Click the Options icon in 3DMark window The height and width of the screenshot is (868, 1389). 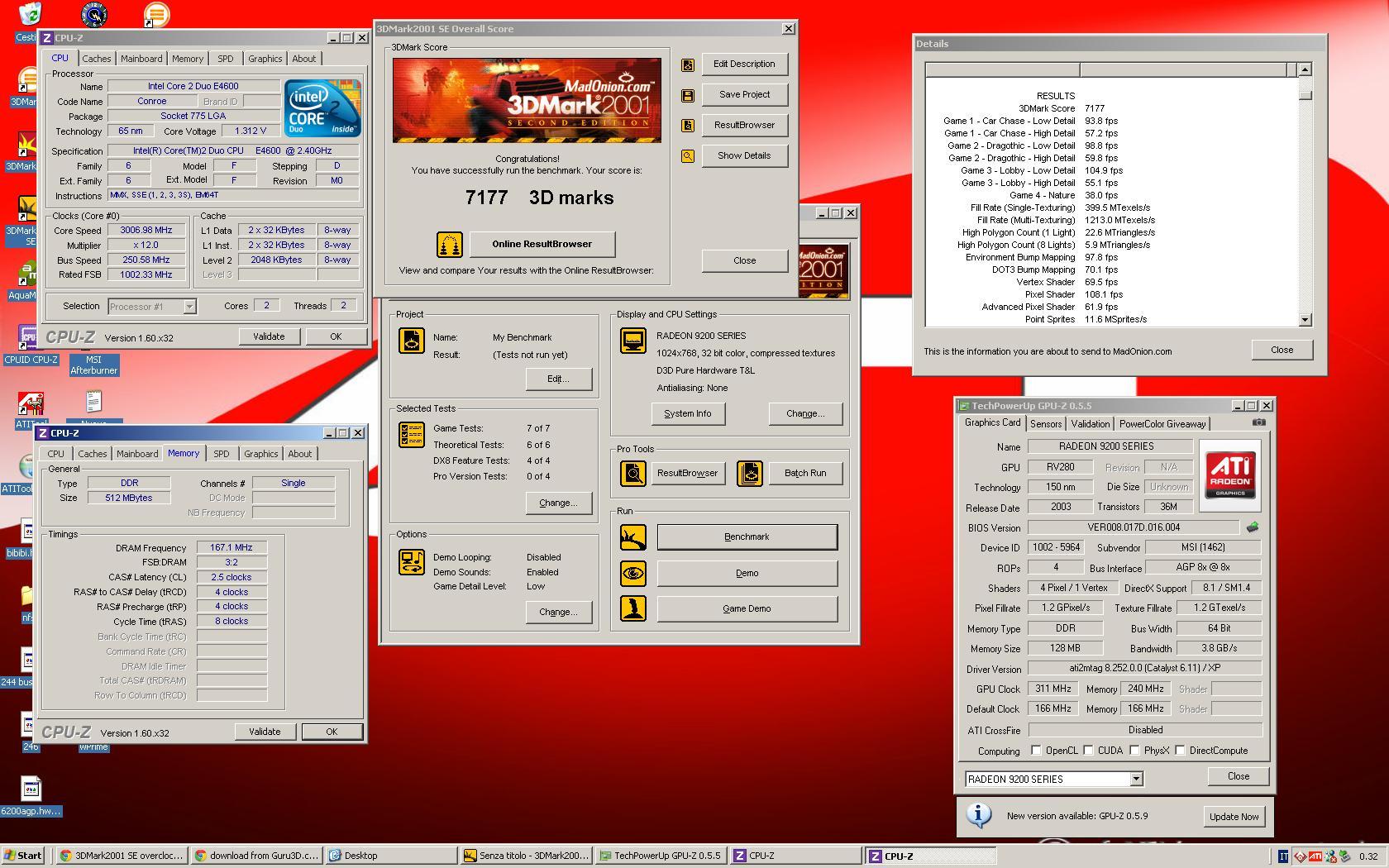pyautogui.click(x=411, y=561)
